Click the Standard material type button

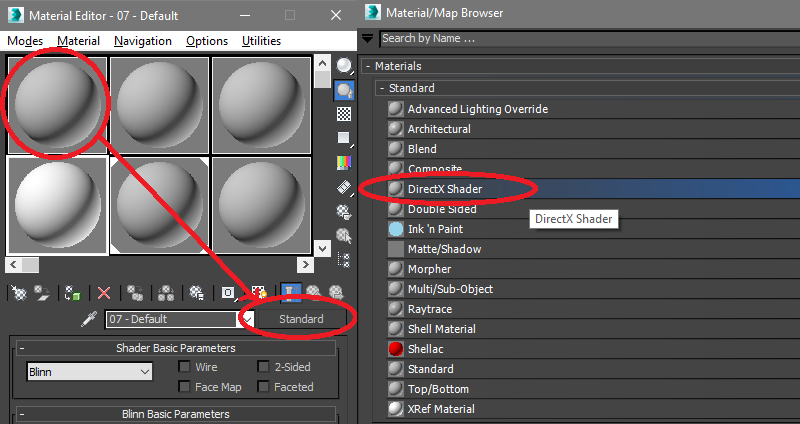(x=301, y=319)
